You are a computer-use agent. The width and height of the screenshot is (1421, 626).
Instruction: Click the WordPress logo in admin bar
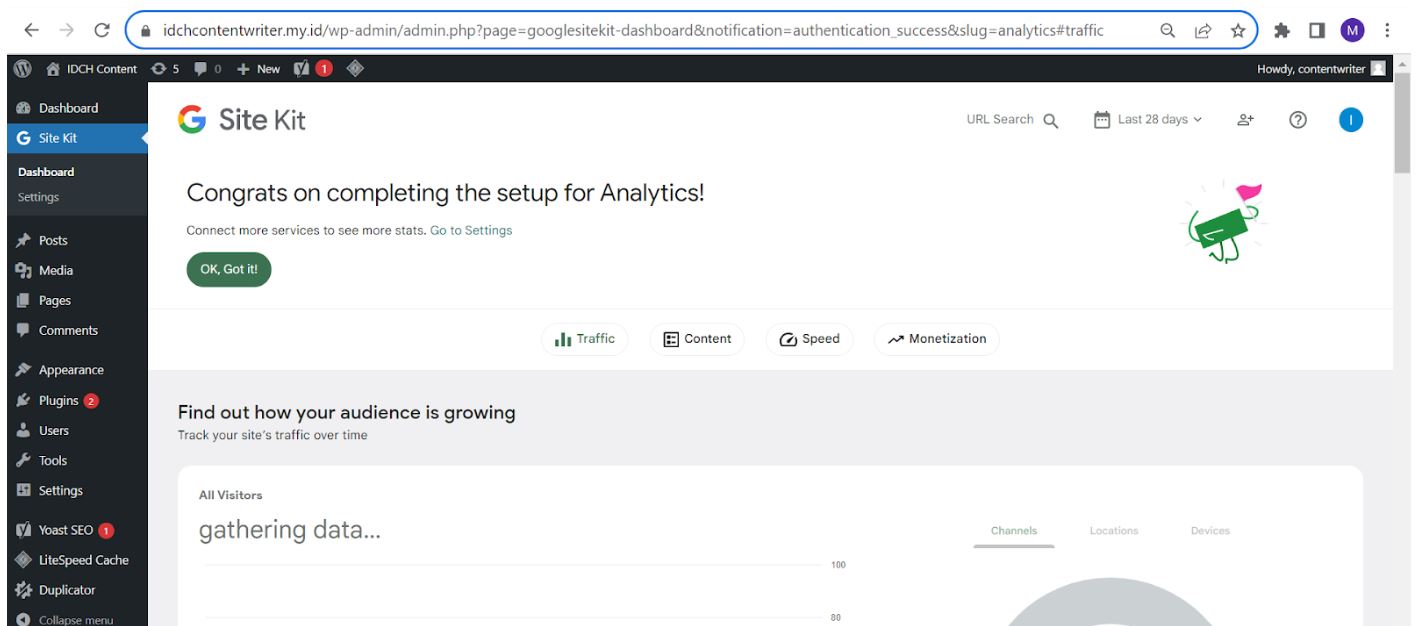pos(22,69)
